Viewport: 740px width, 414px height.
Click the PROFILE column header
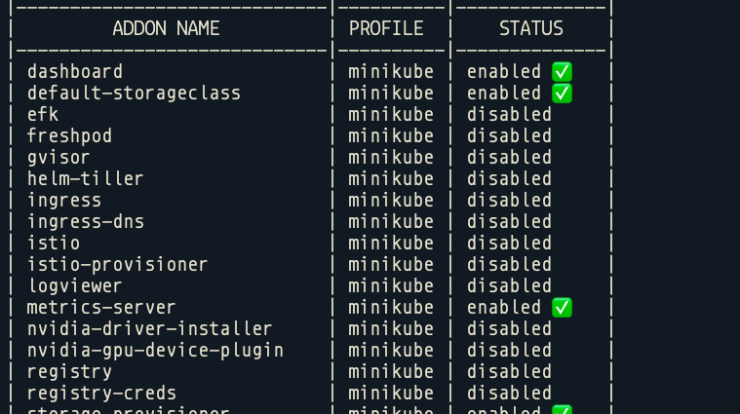point(386,28)
